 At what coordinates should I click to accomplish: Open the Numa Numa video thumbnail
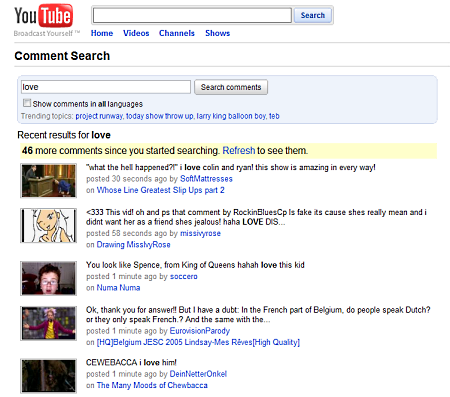(49, 278)
